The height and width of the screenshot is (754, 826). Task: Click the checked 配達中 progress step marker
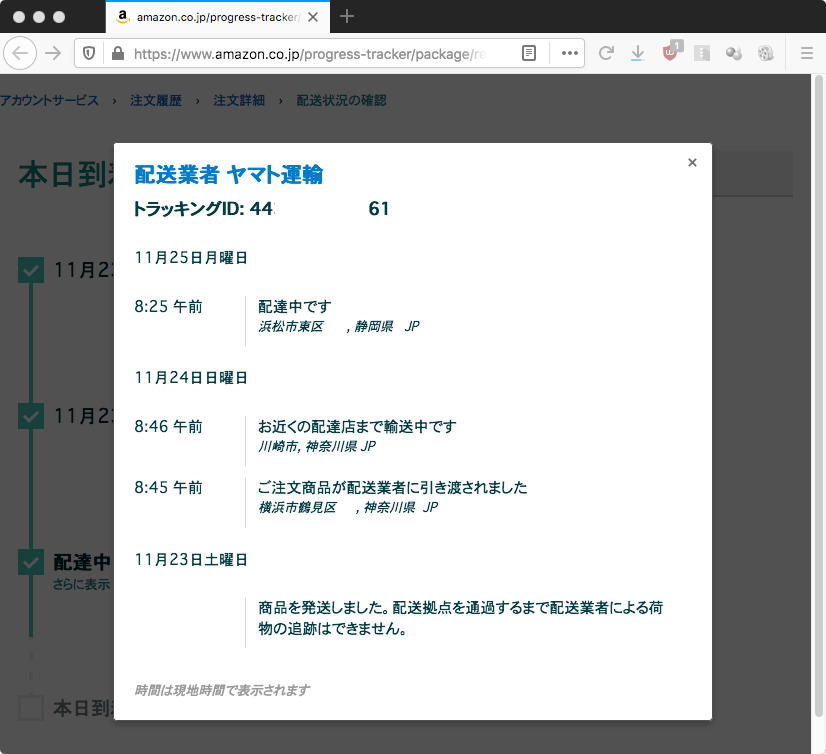[31, 562]
